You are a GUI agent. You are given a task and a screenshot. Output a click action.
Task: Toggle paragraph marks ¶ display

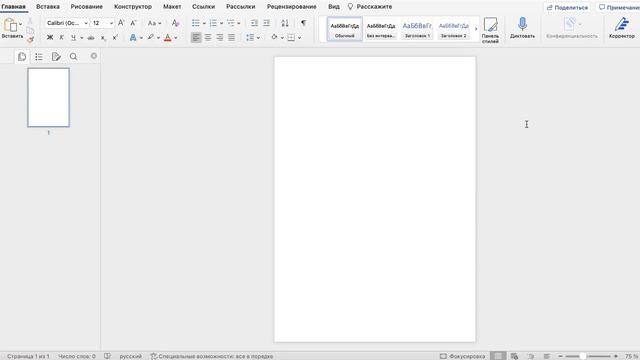point(304,23)
